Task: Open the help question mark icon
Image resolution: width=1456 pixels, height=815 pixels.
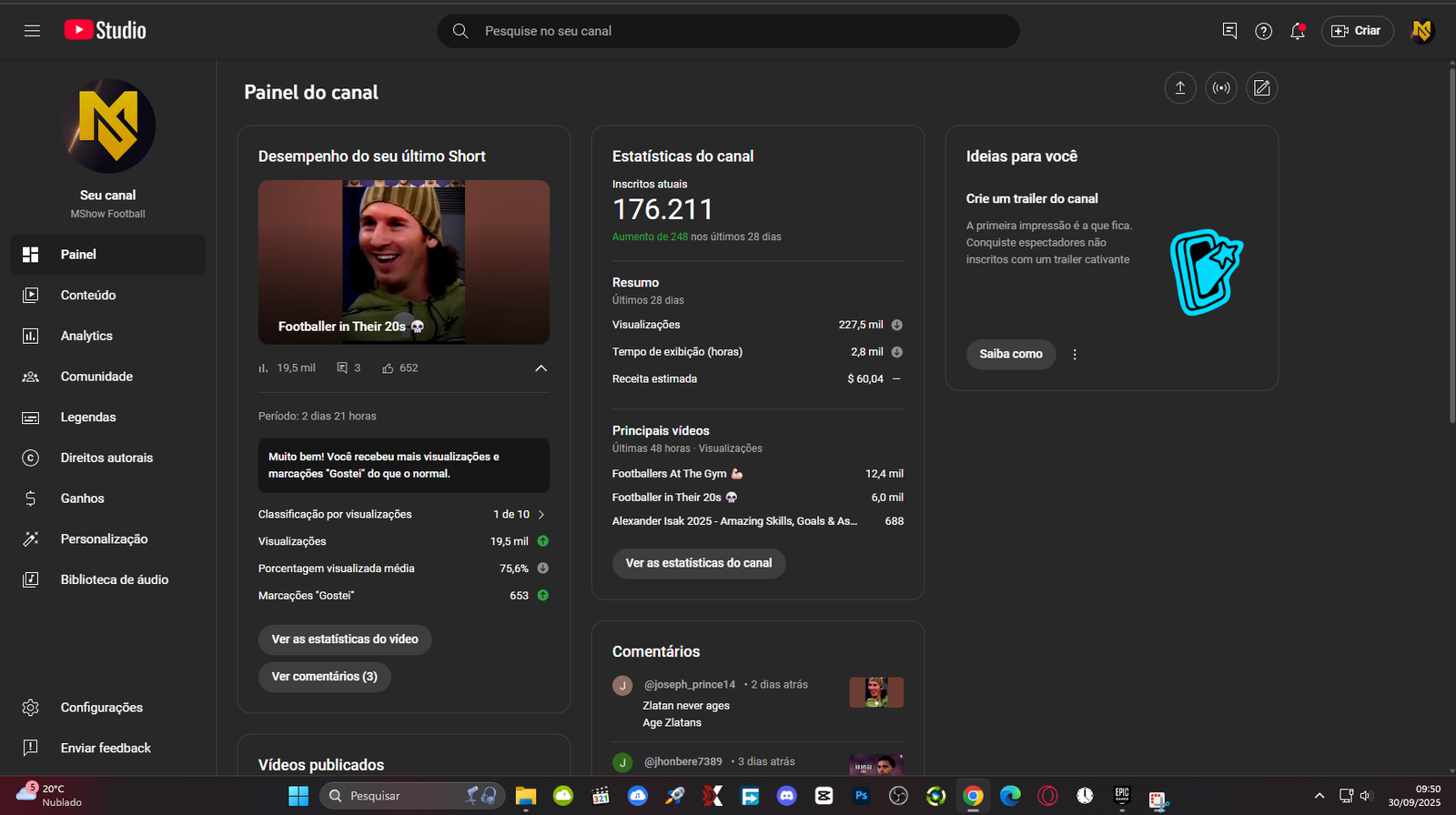Action: pyautogui.click(x=1263, y=31)
